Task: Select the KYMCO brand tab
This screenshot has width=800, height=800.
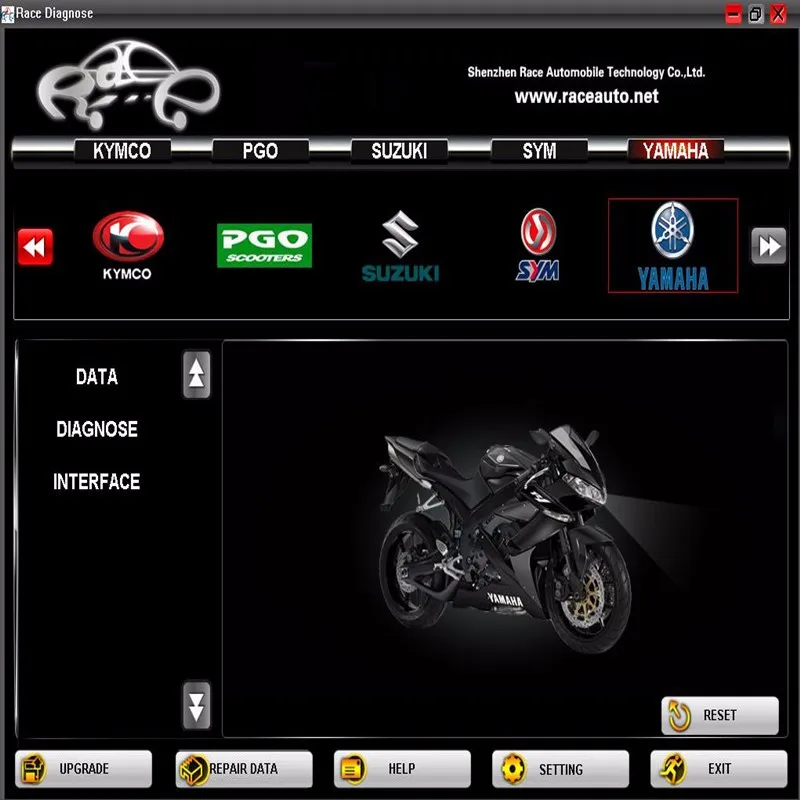Action: [122, 151]
